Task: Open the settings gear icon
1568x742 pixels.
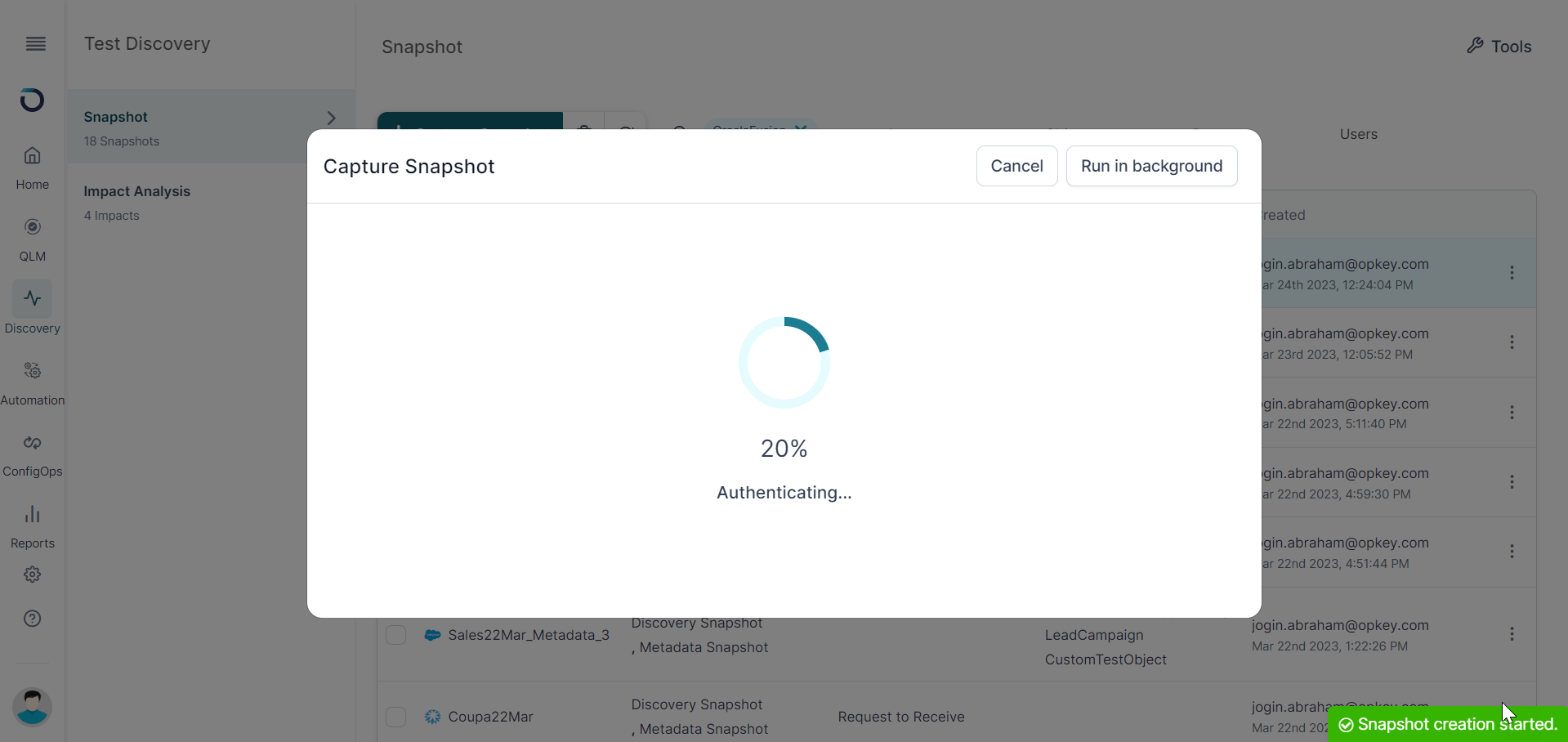Action: 32,574
